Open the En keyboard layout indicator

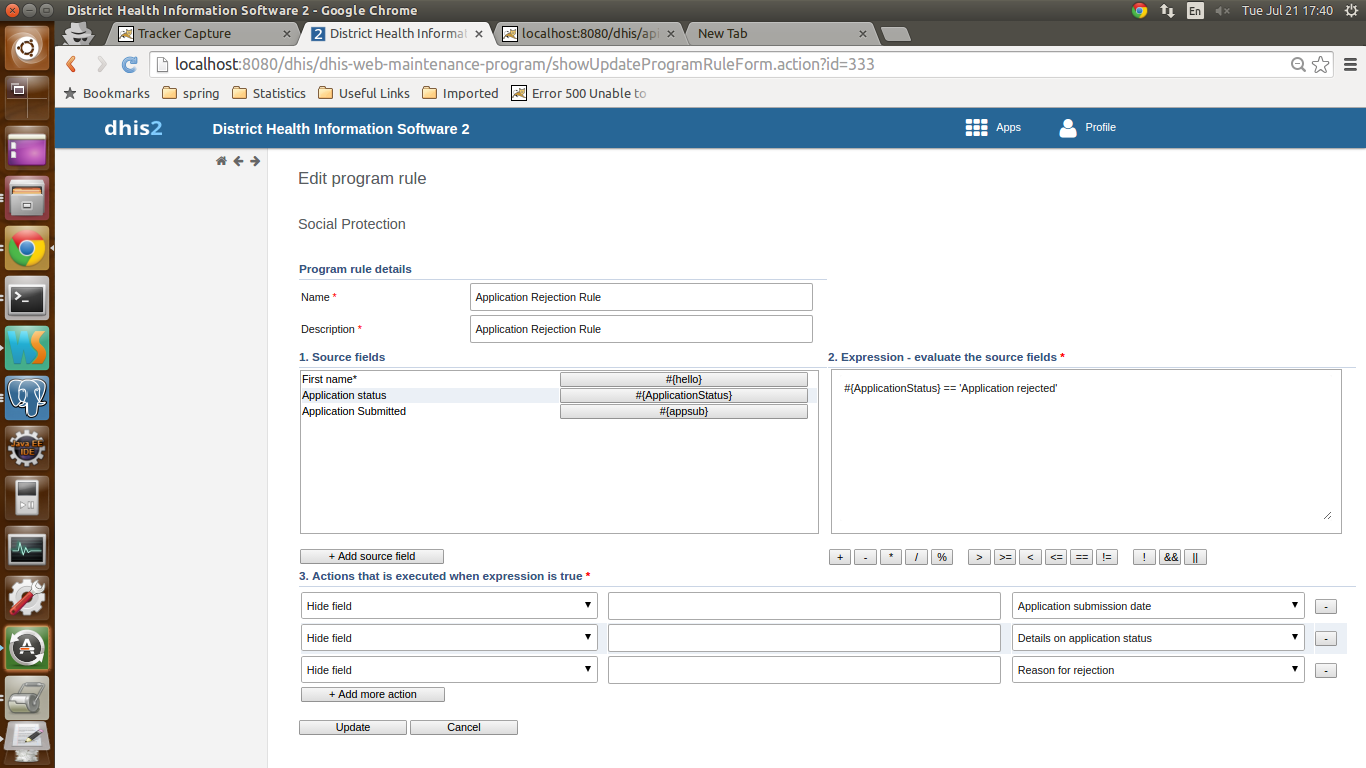point(1195,11)
